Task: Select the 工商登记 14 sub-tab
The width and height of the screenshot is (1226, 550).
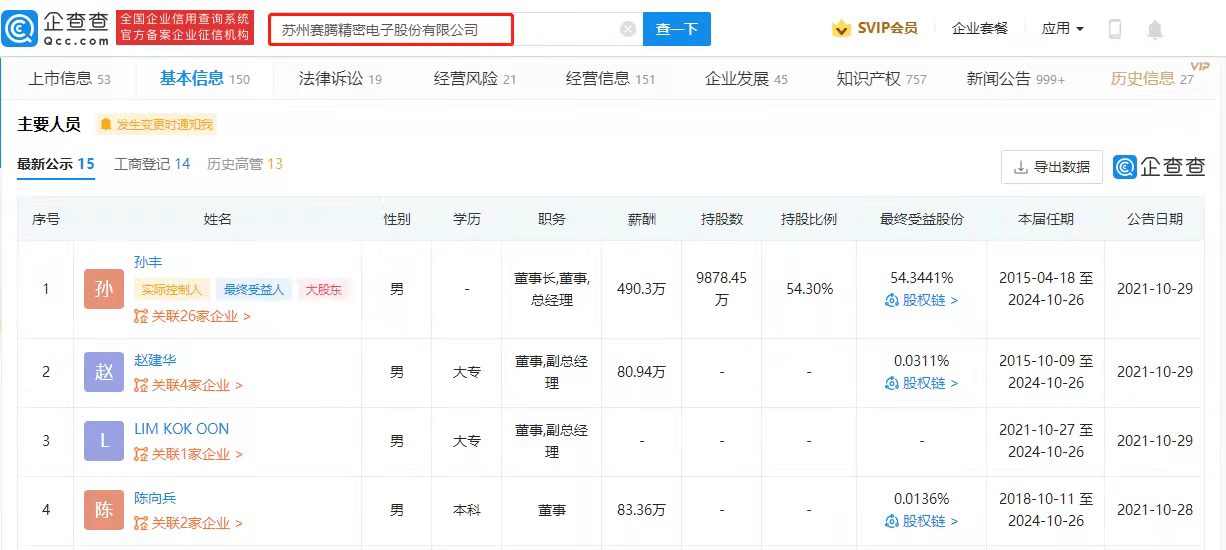Action: pyautogui.click(x=152, y=164)
